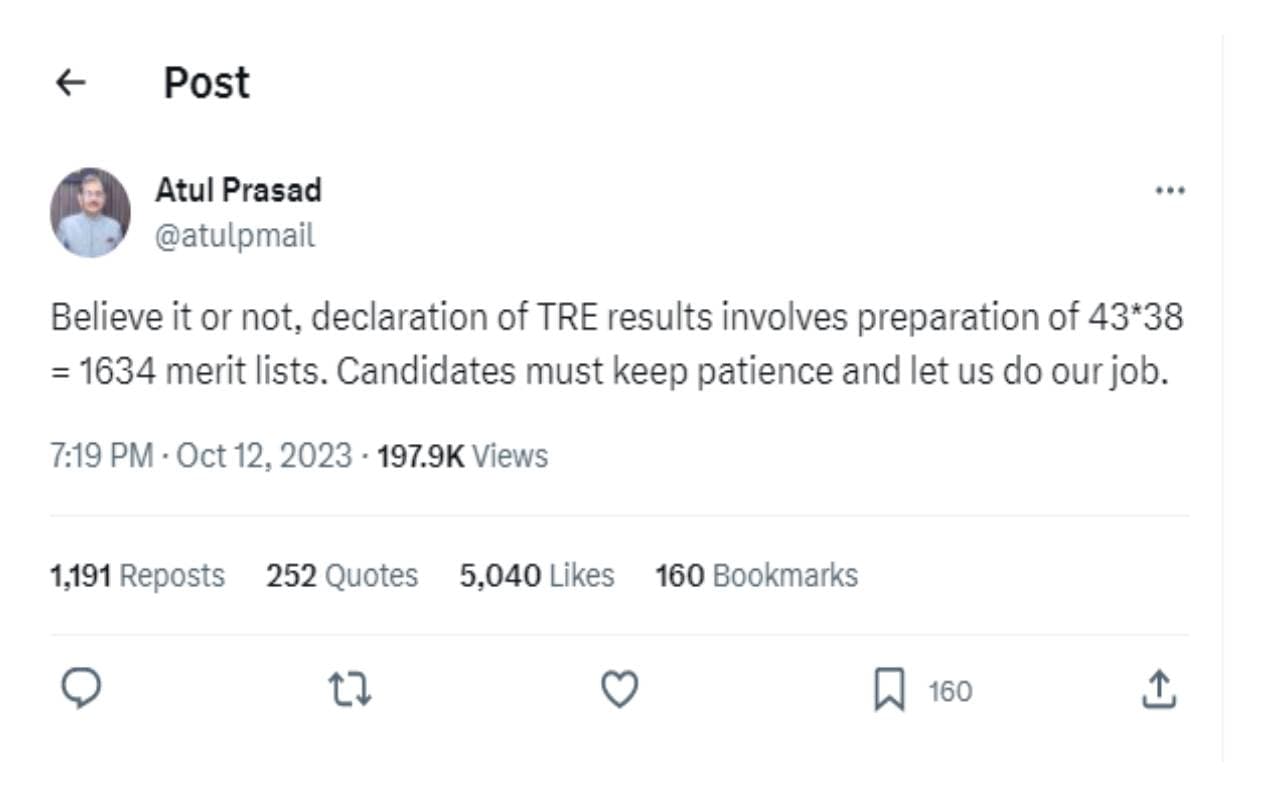
Task: Open the more options ellipsis menu
Action: pyautogui.click(x=1169, y=190)
